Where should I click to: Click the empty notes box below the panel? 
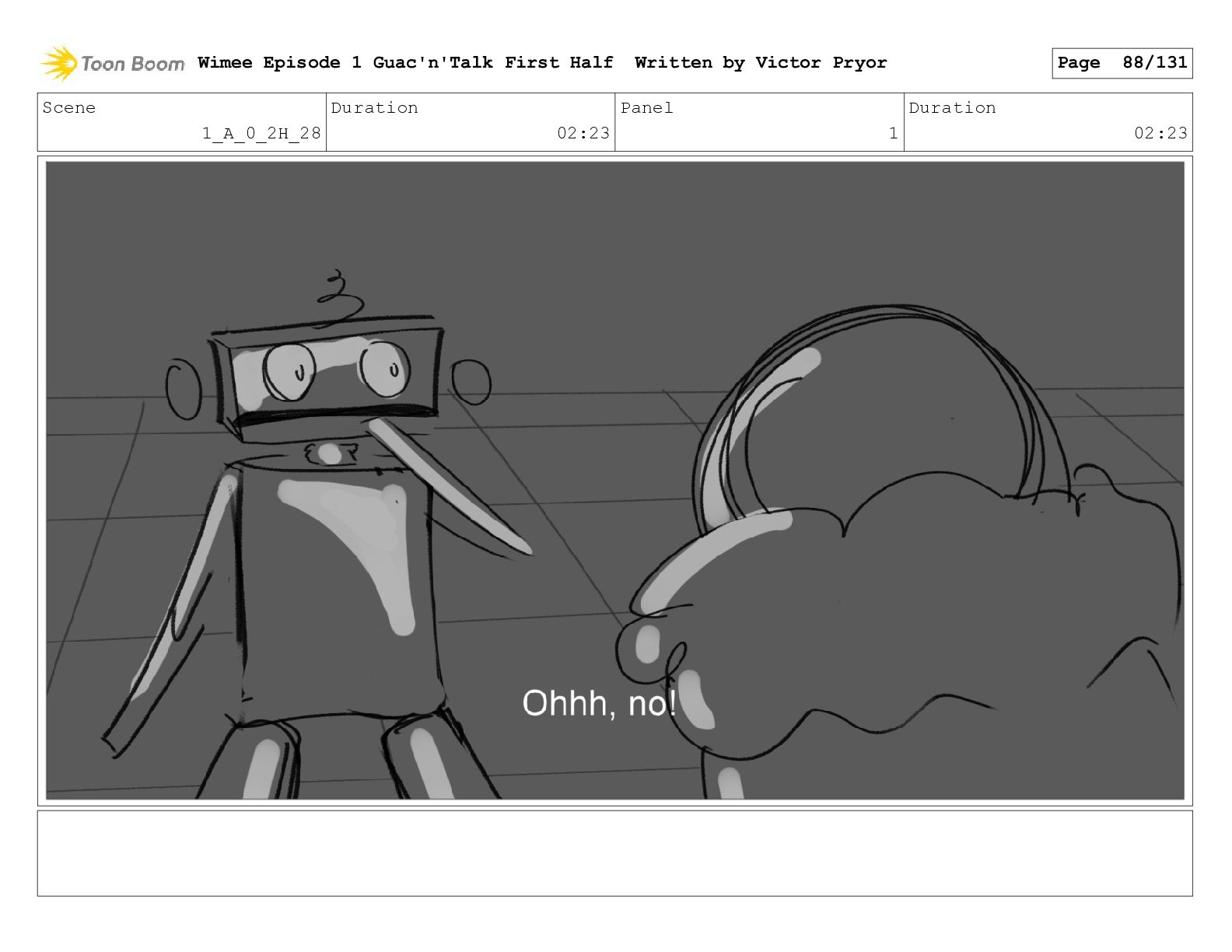614,853
